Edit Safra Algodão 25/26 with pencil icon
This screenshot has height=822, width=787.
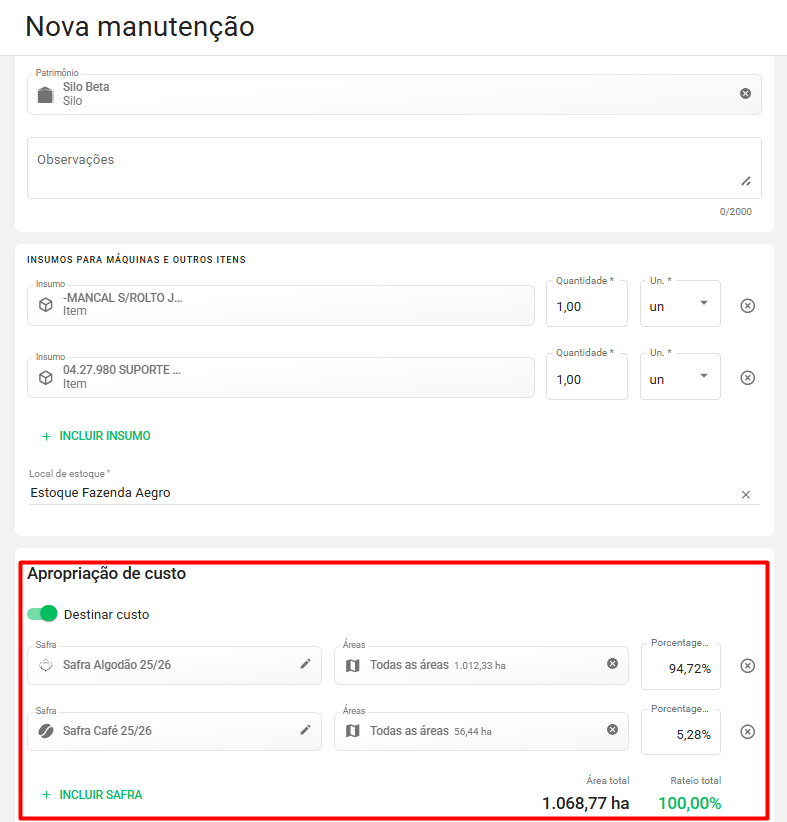[x=306, y=664]
